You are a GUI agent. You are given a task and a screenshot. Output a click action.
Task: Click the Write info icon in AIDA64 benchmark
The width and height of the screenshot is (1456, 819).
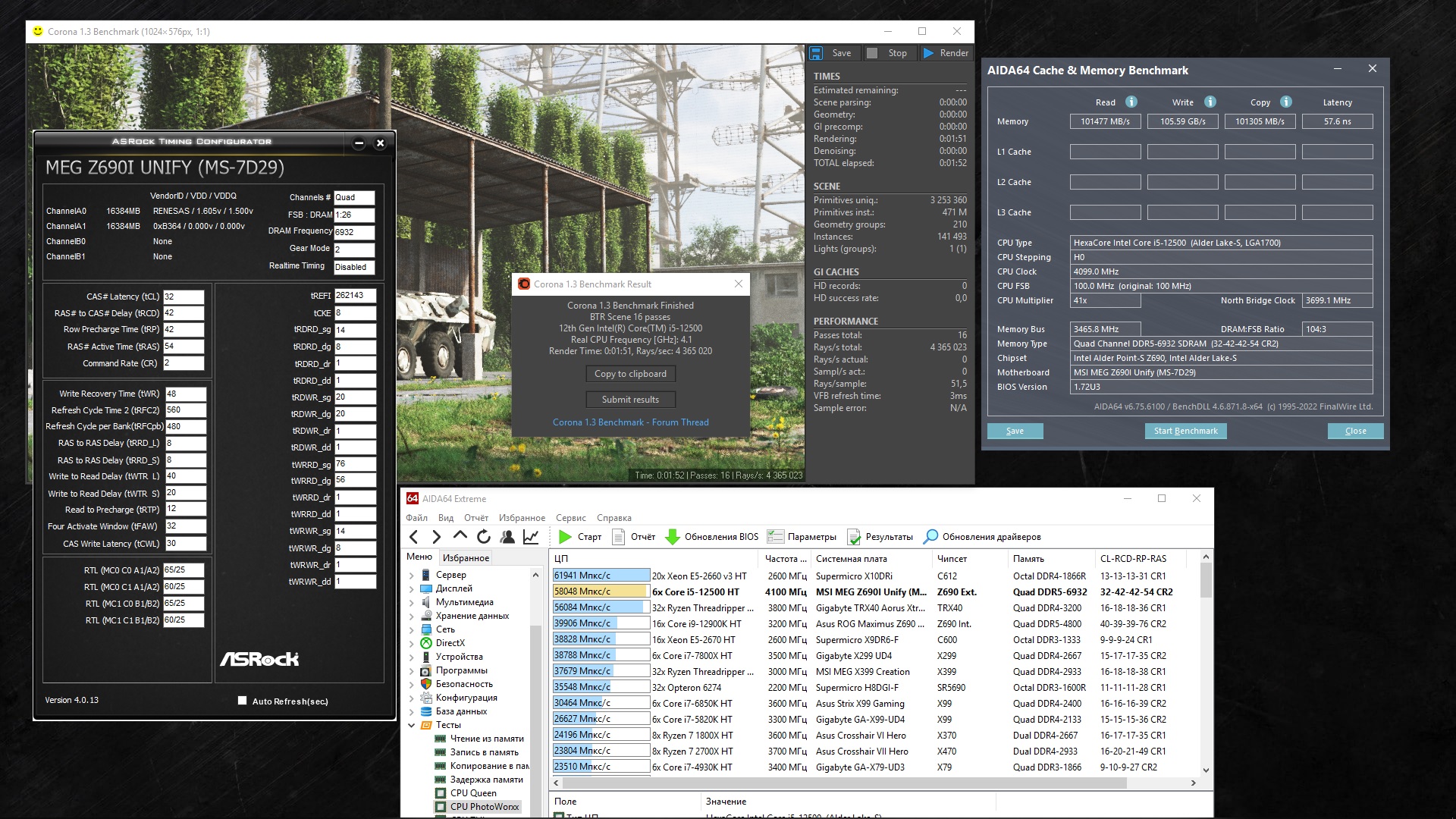click(x=1210, y=102)
